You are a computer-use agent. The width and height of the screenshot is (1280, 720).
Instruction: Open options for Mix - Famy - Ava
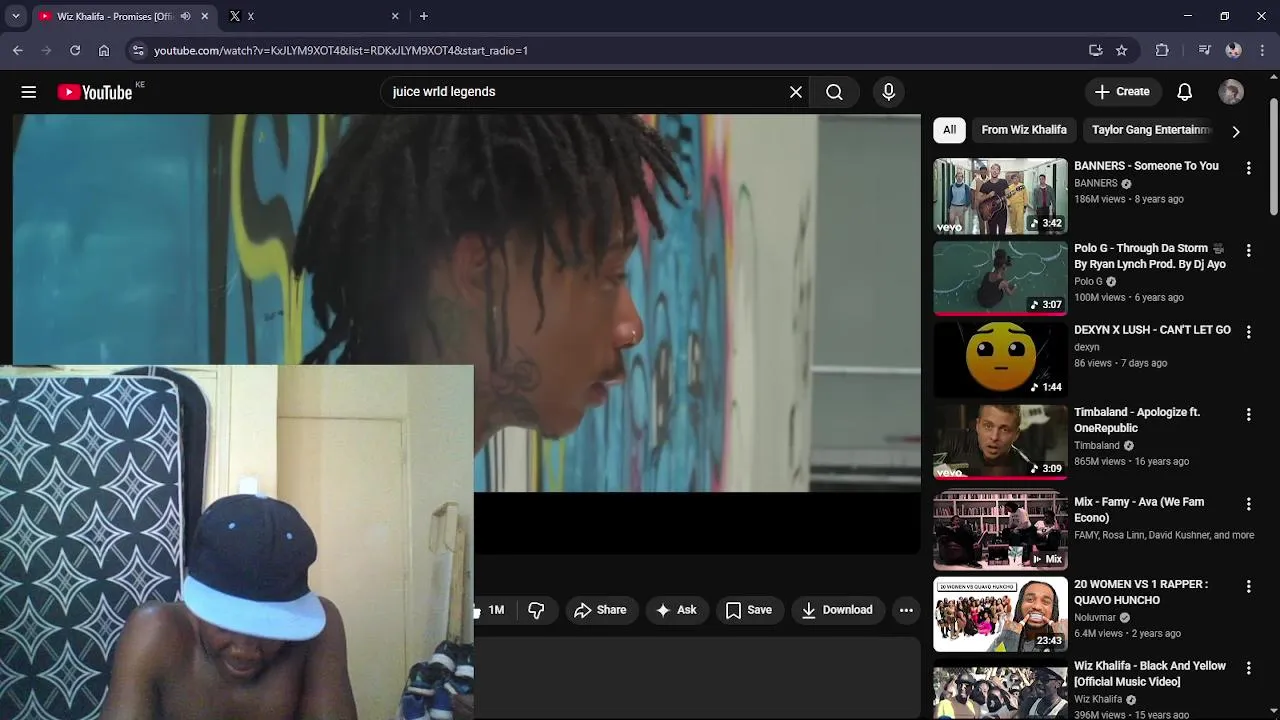pyautogui.click(x=1248, y=504)
